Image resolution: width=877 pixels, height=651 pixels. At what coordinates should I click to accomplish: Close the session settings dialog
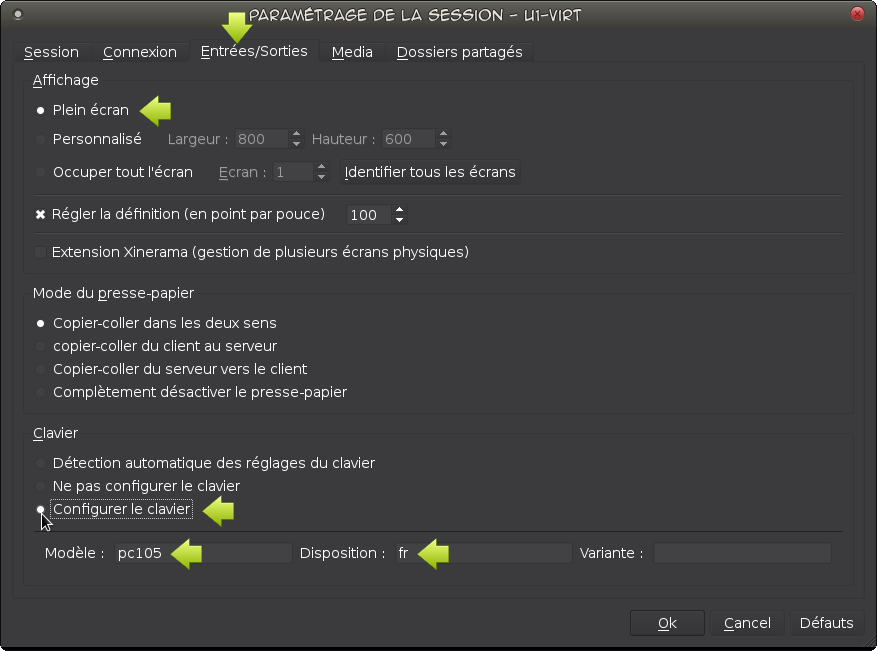[x=857, y=14]
